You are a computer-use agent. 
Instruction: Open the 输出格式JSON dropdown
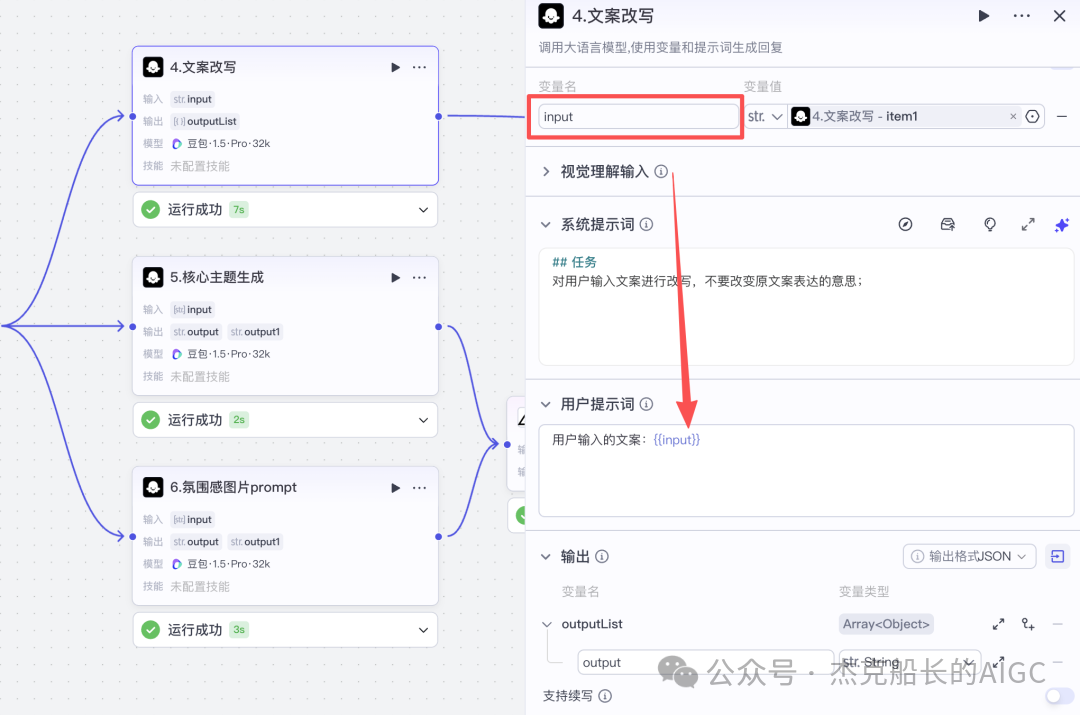point(969,557)
